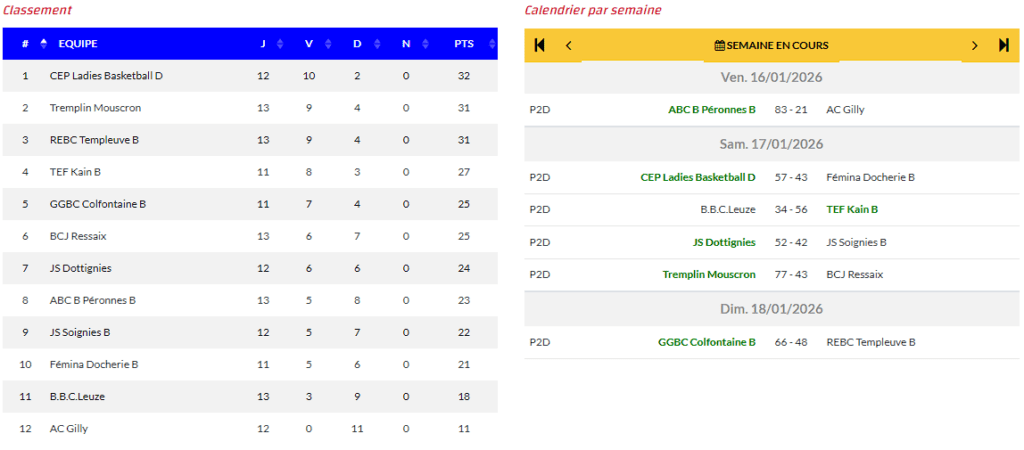This screenshot has width=1024, height=450.
Task: Select Semaine en cours label
Action: pyautogui.click(x=777, y=45)
